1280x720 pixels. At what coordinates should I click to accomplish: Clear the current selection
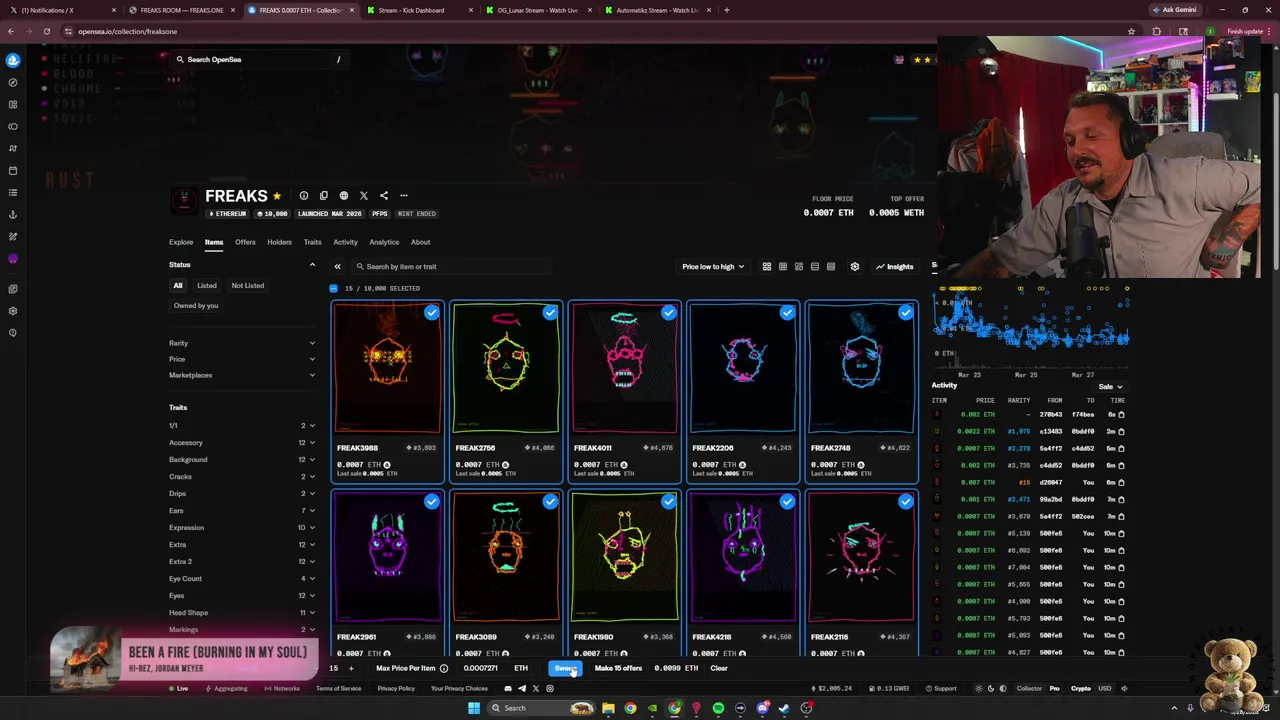coord(719,668)
